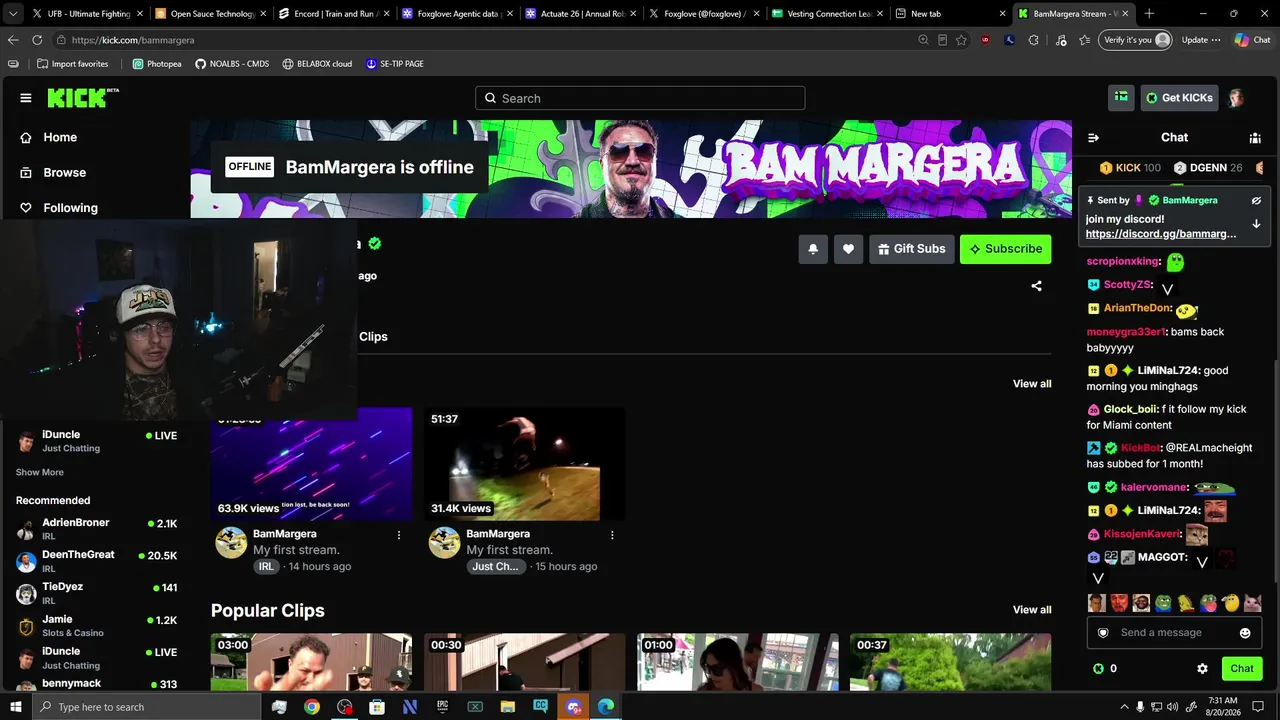Open the discord.gg/bammargera link
The image size is (1280, 720).
[x=1161, y=234]
